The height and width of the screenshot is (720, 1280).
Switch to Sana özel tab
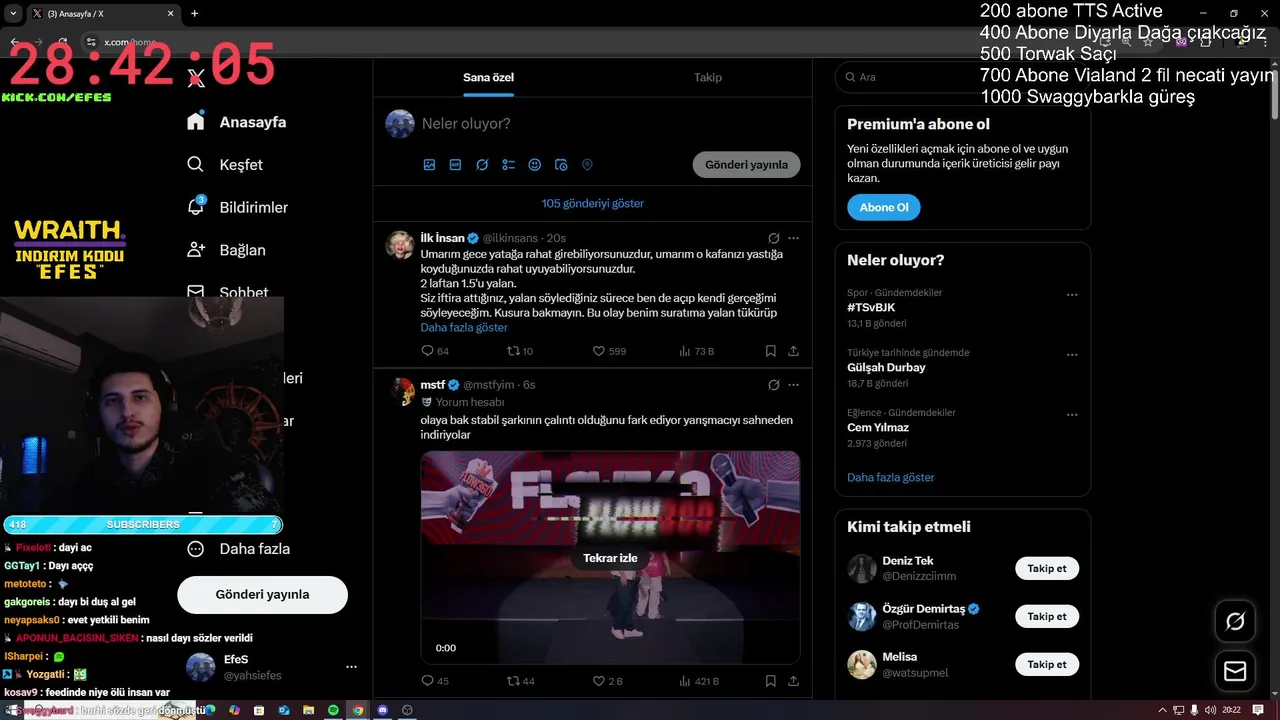tap(488, 77)
